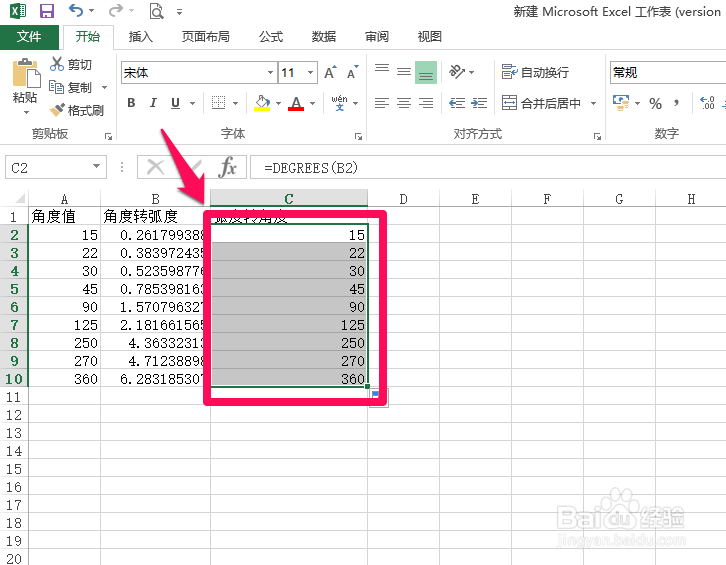726x565 pixels.
Task: Open Print Preview from quick access toolbar
Action: click(156, 11)
